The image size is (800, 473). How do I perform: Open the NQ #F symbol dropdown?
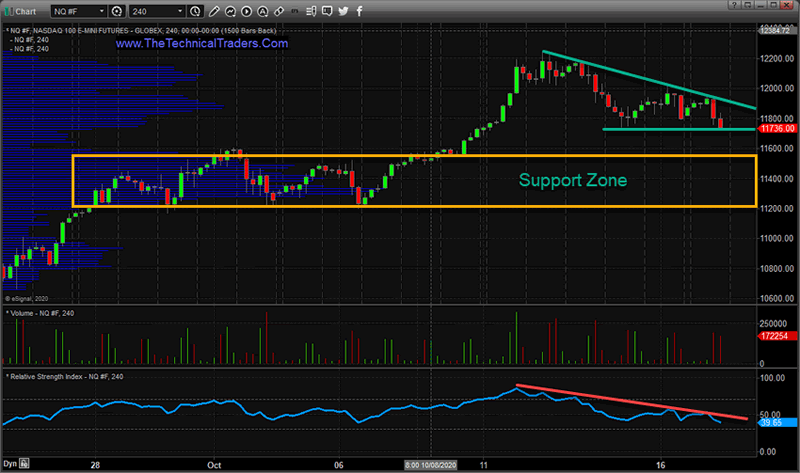pos(102,11)
